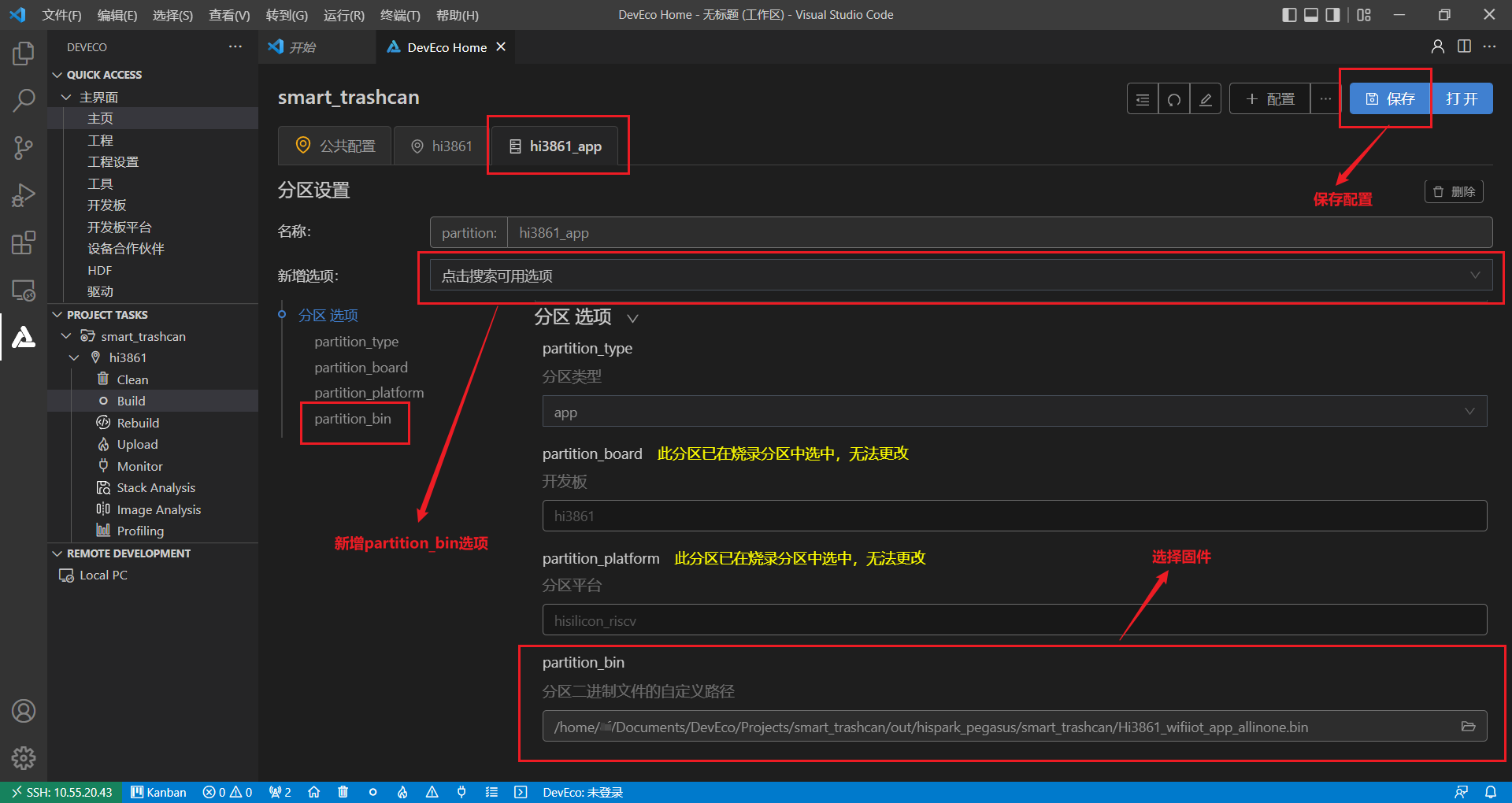
Task: Click the edit pencil toolbar icon
Action: 1206,99
